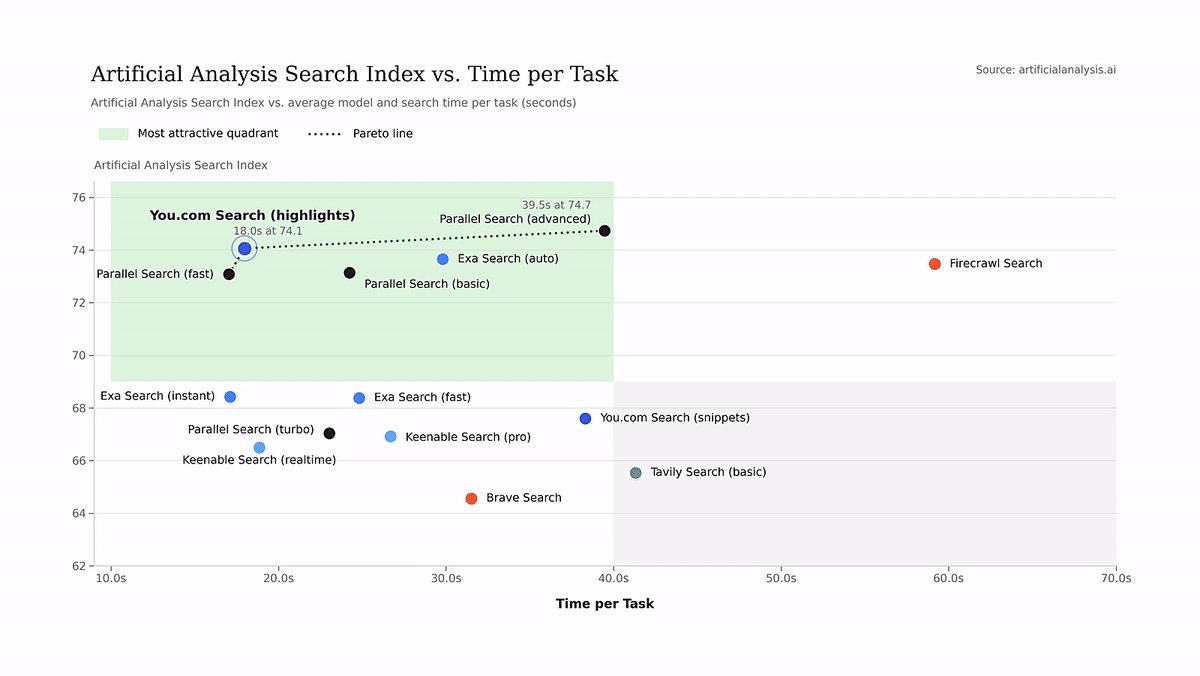Click the Keenable Search (realtime) data point
The width and height of the screenshot is (1200, 676).
click(260, 448)
